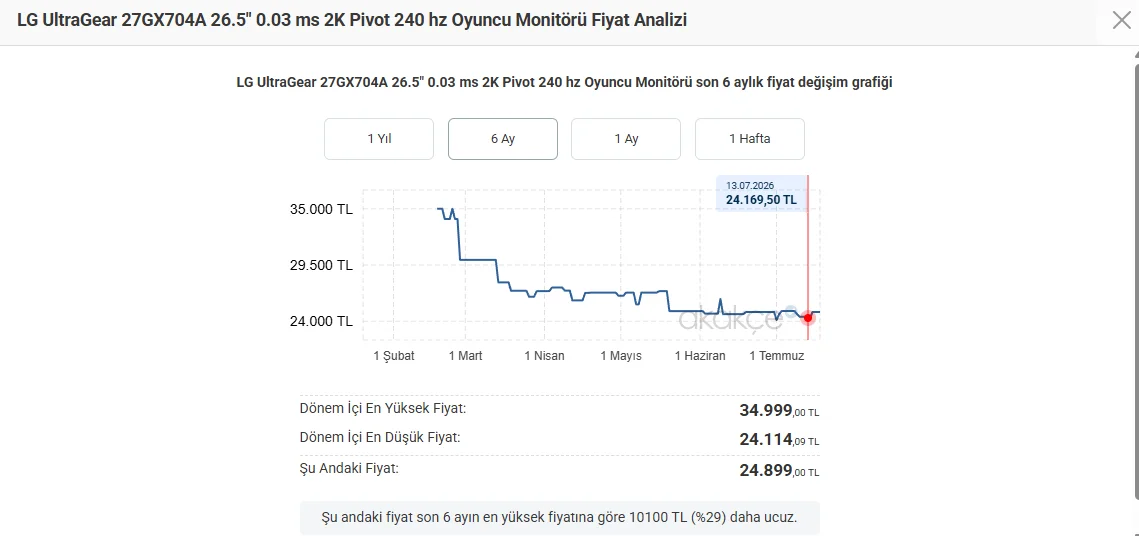Click the lowest price 24.114 TL value
Screen dimensions: 1139x536
779,439
